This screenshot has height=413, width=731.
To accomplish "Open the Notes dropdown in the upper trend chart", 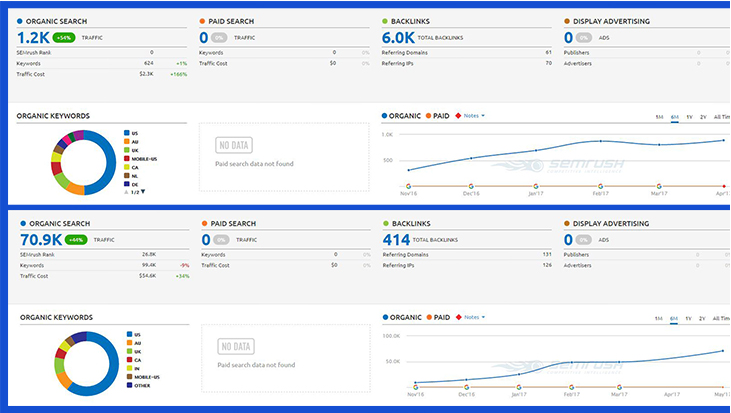I will pos(474,116).
